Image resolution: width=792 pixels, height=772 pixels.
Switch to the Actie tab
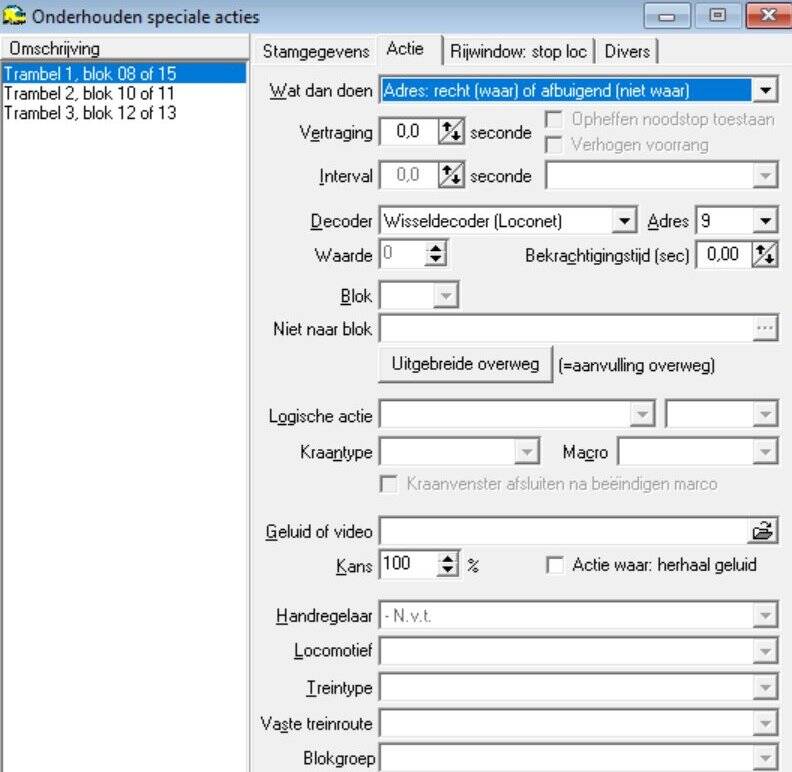click(409, 50)
